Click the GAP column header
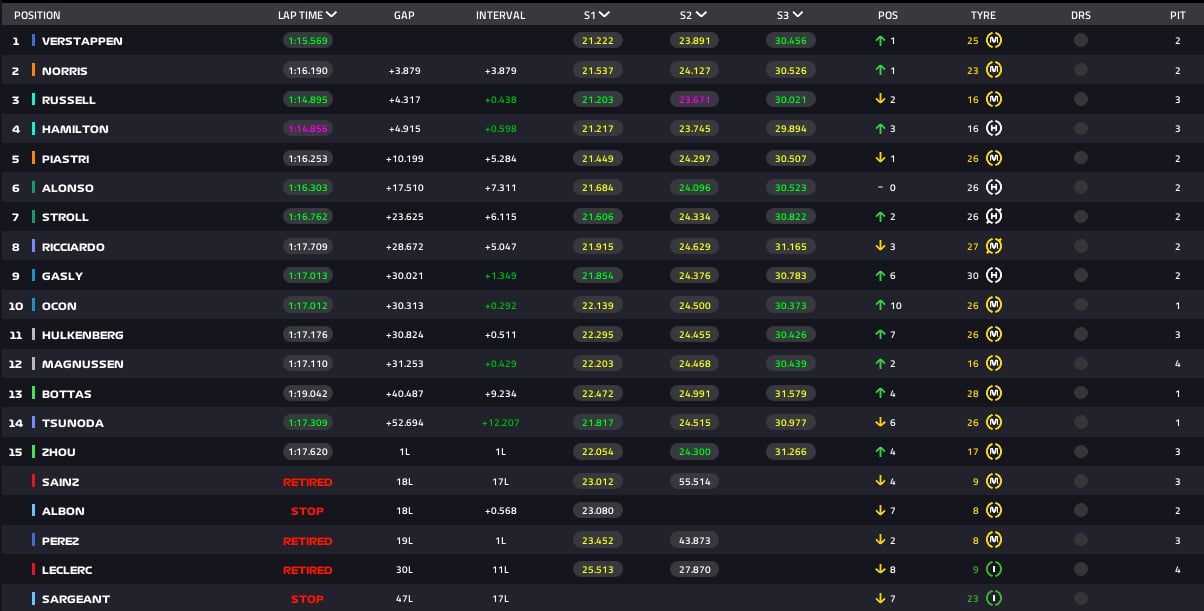Image resolution: width=1204 pixels, height=611 pixels. click(404, 16)
